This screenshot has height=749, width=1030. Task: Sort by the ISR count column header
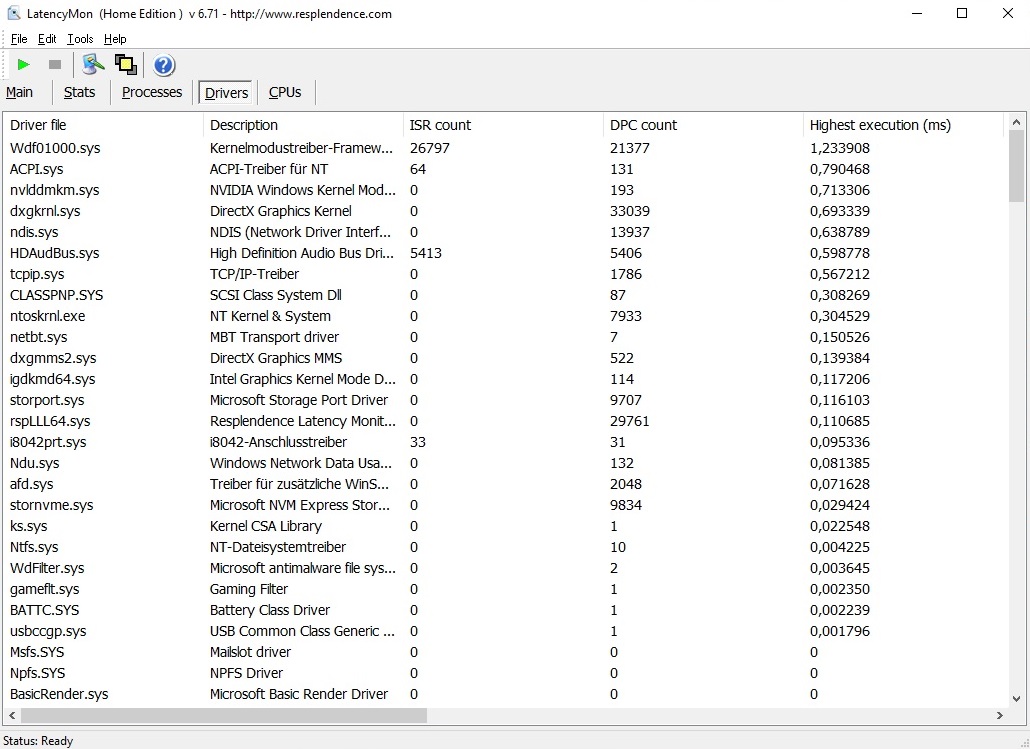point(440,125)
